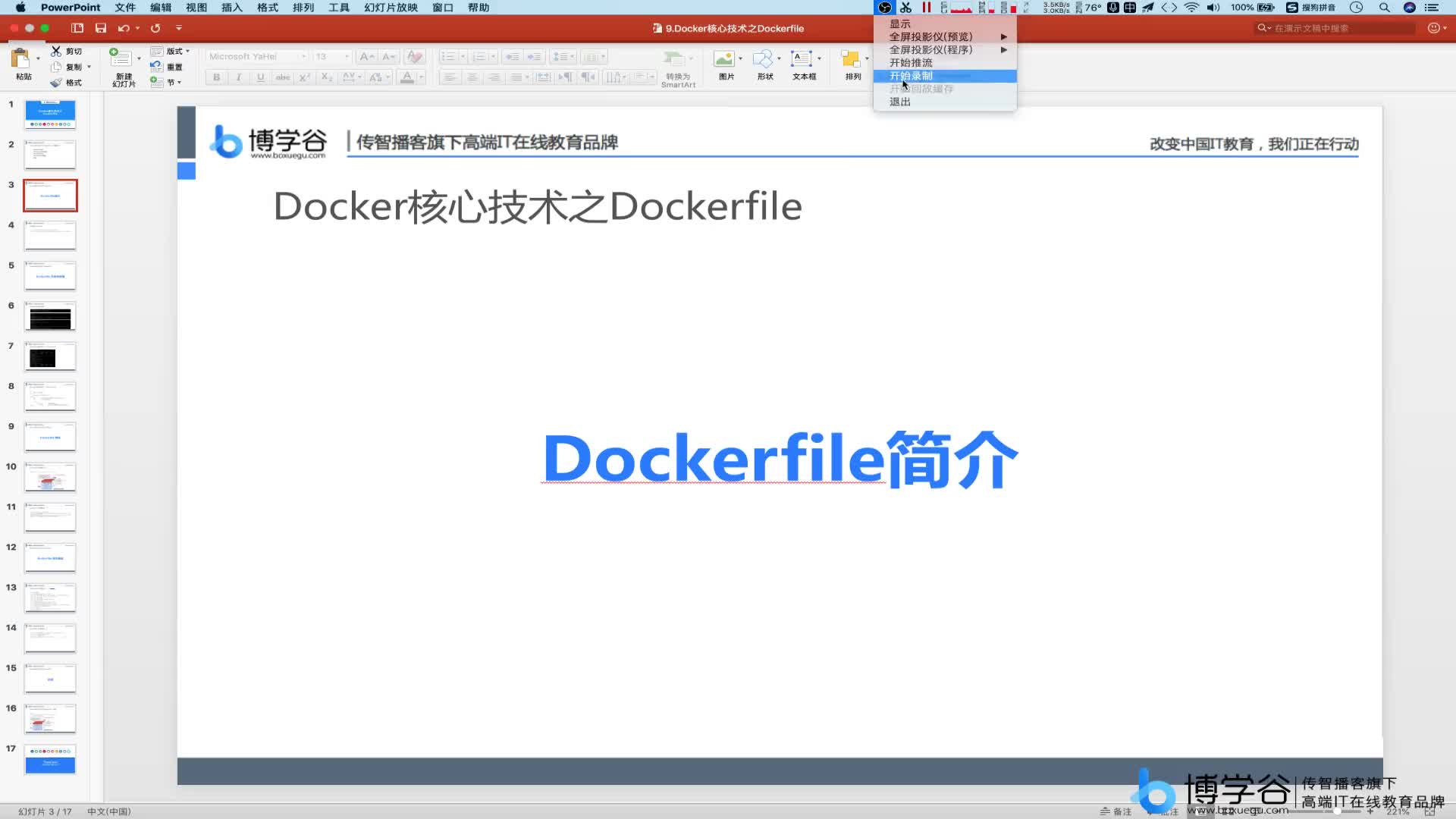
Task: Click the clear formatting icon
Action: pyautogui.click(x=414, y=57)
